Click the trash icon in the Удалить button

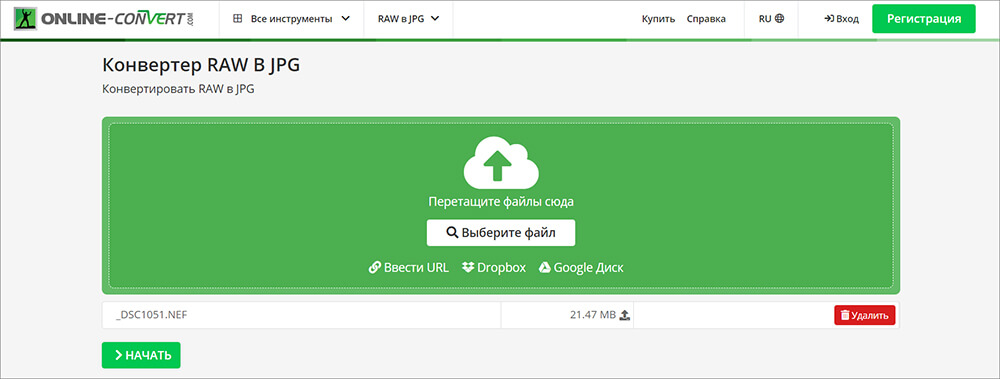coord(845,315)
